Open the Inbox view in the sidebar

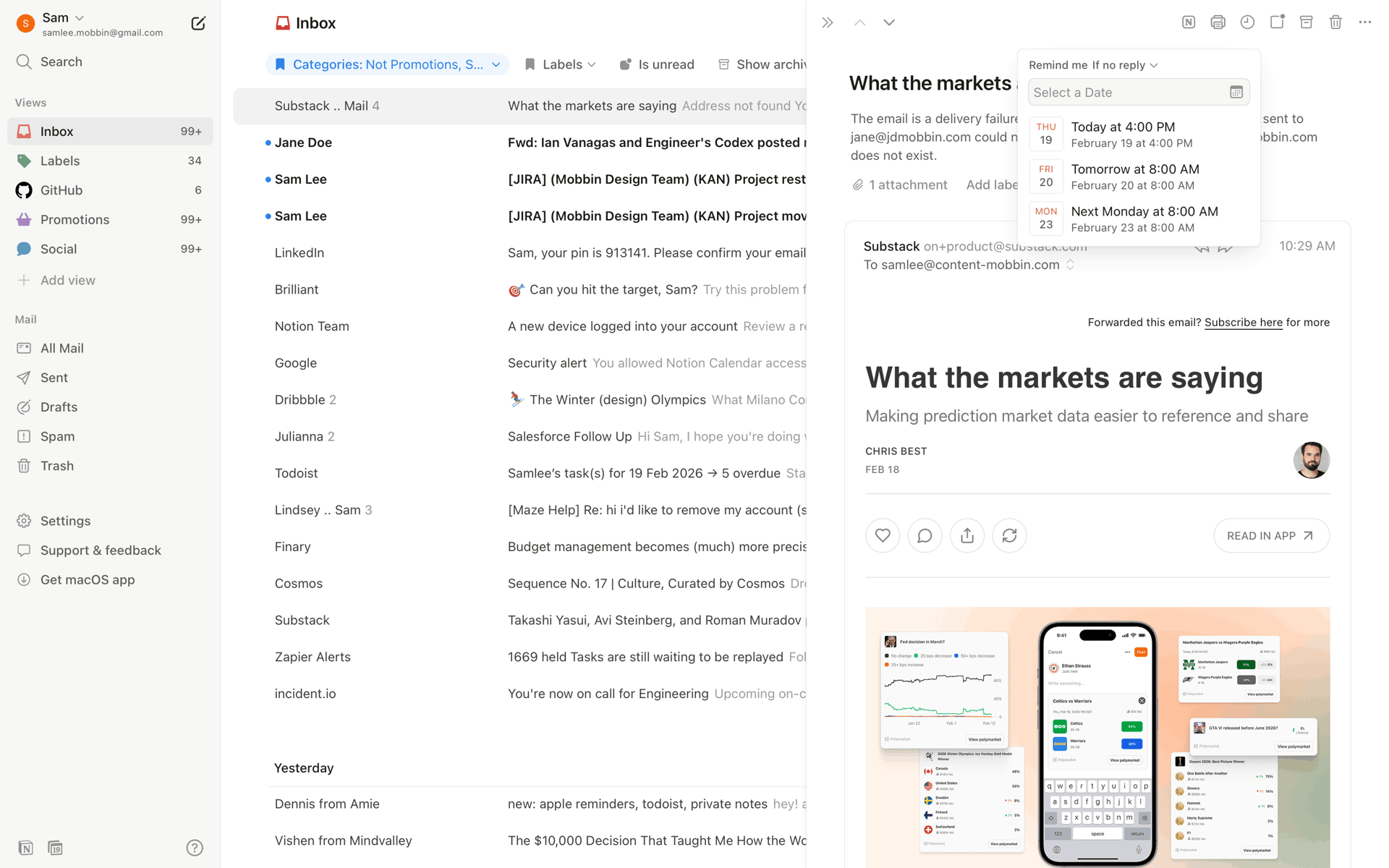tap(110, 132)
